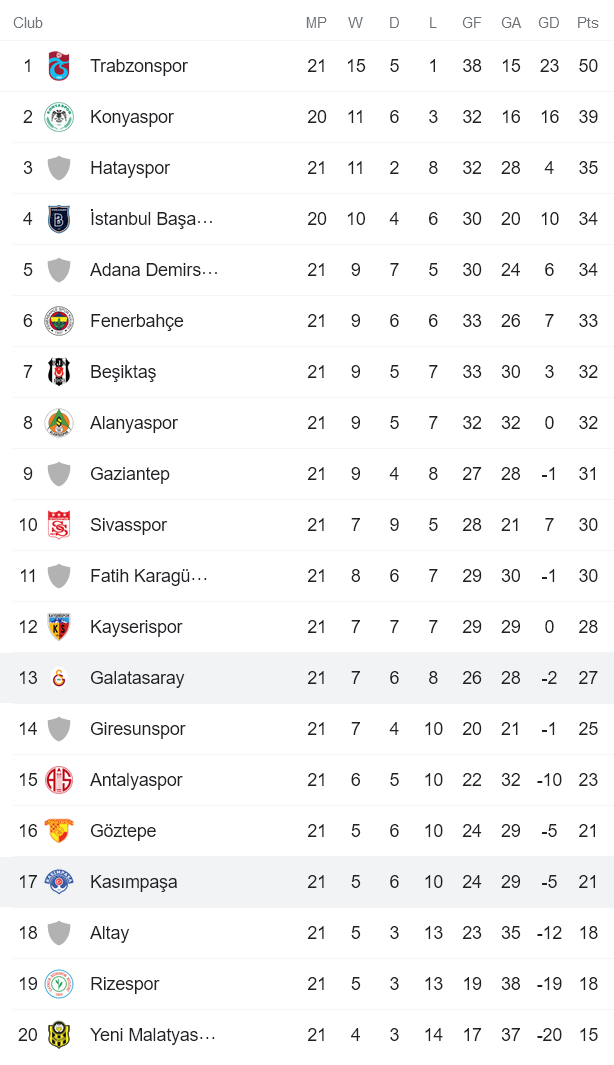Viewport: 614px width, 1065px height.
Task: Select the Konyaspor badge icon
Action: 60,117
